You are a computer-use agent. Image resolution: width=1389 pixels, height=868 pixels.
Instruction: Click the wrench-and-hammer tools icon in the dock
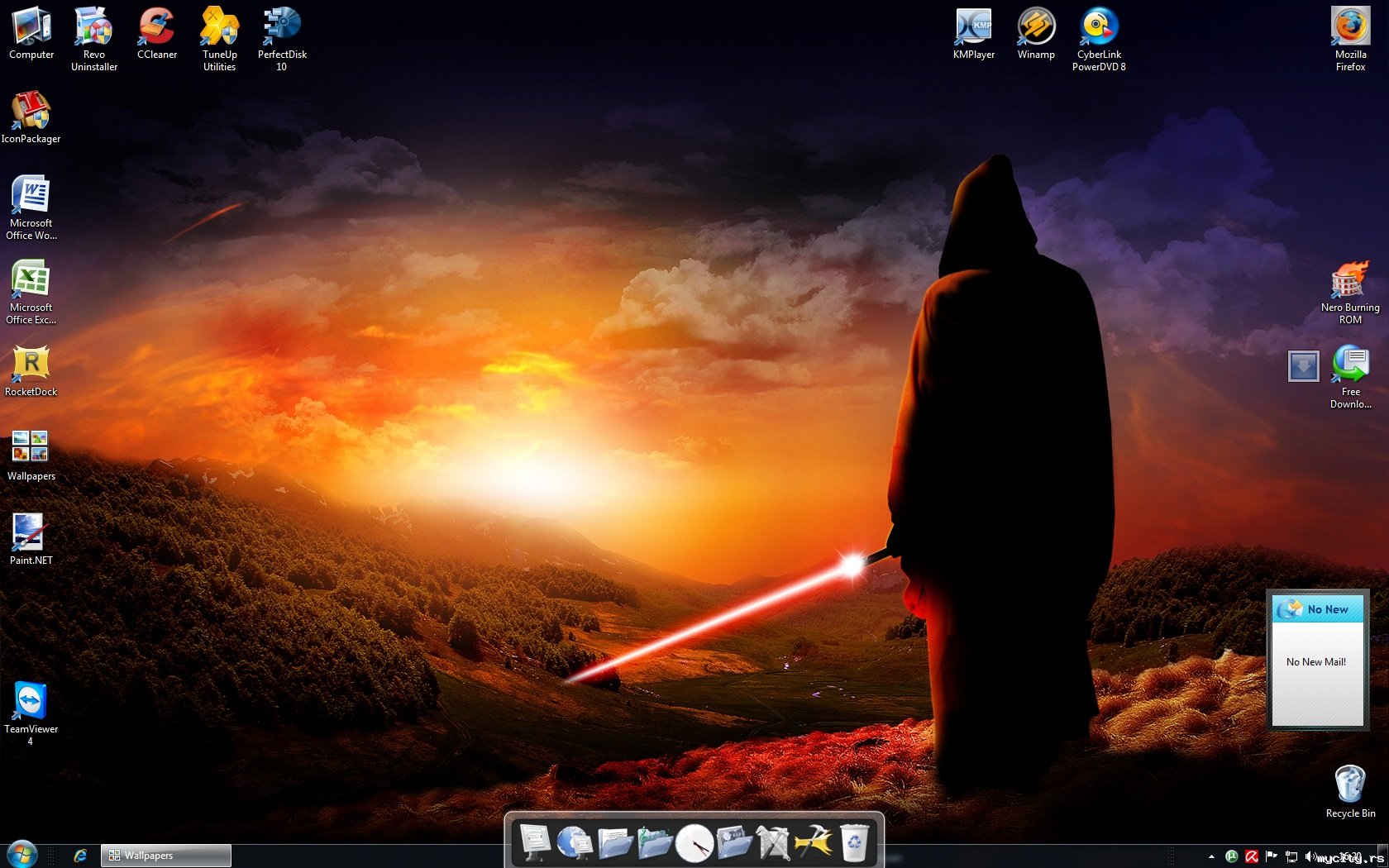[x=774, y=843]
